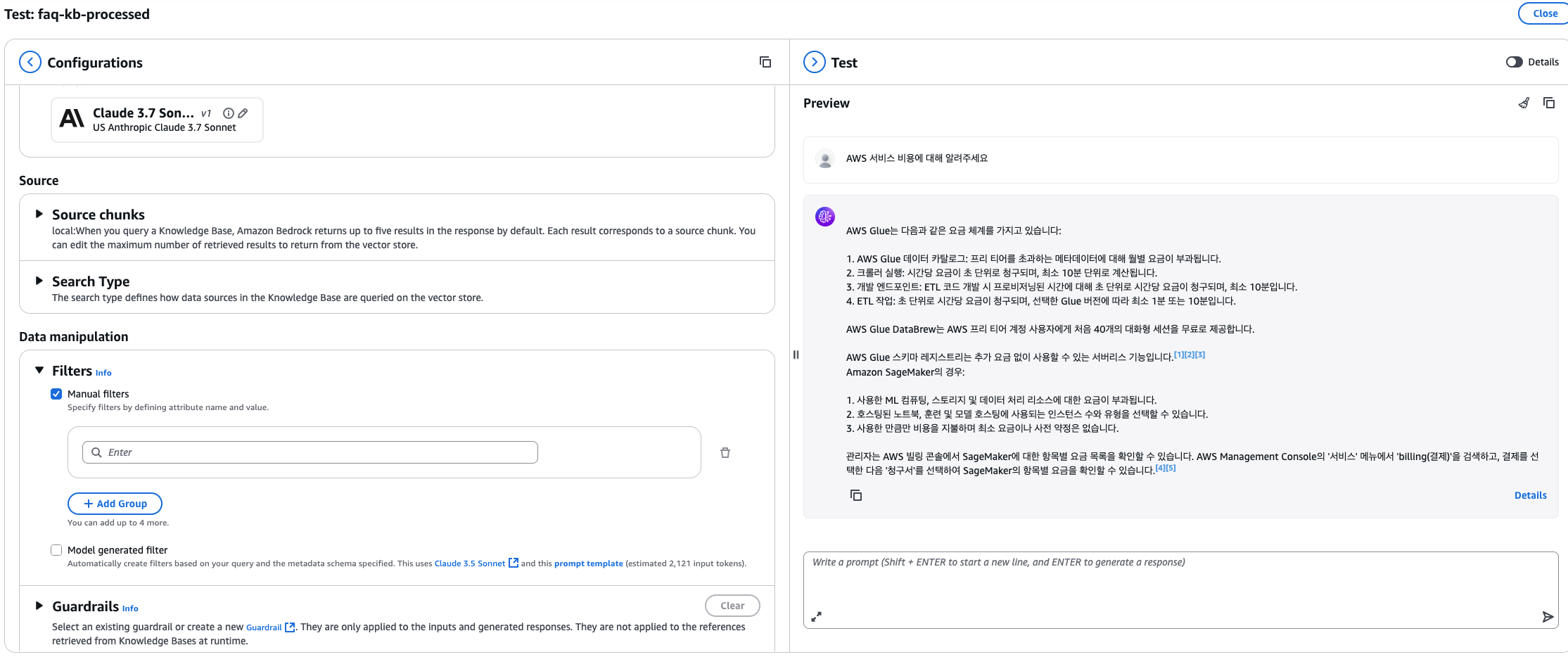Toggle the Details switch in the Test header
Screen dimensions: 1568x657
coord(1515,62)
